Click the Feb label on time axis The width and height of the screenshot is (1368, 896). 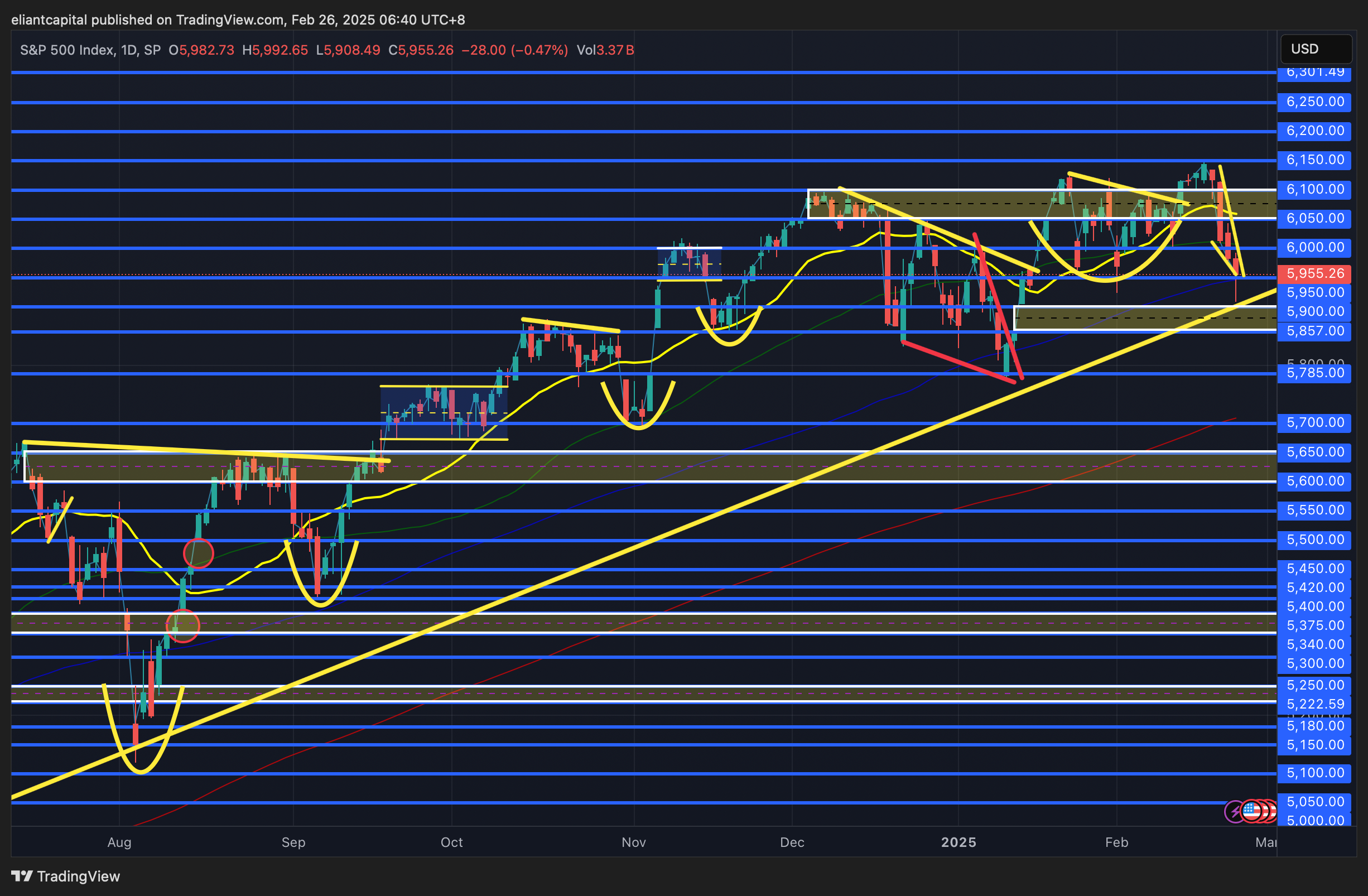tap(1116, 842)
